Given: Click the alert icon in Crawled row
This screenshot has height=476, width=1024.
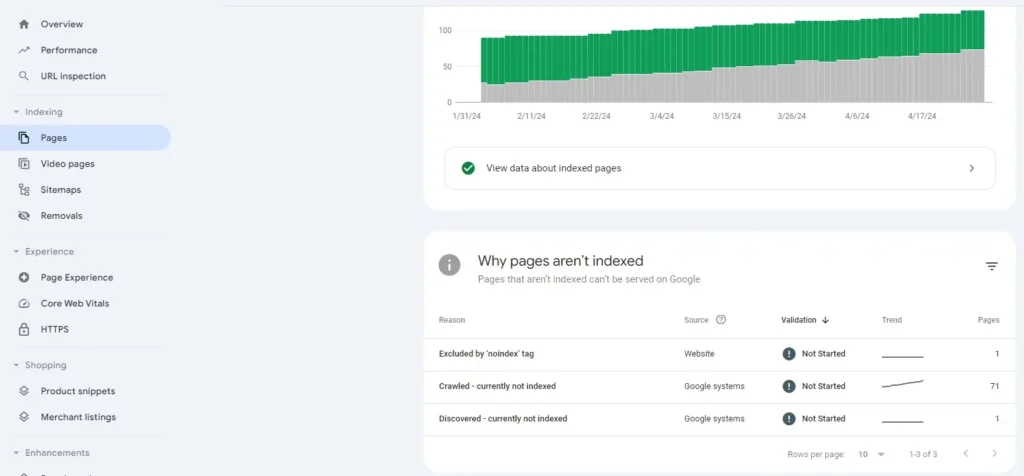Looking at the screenshot, I should pos(789,386).
